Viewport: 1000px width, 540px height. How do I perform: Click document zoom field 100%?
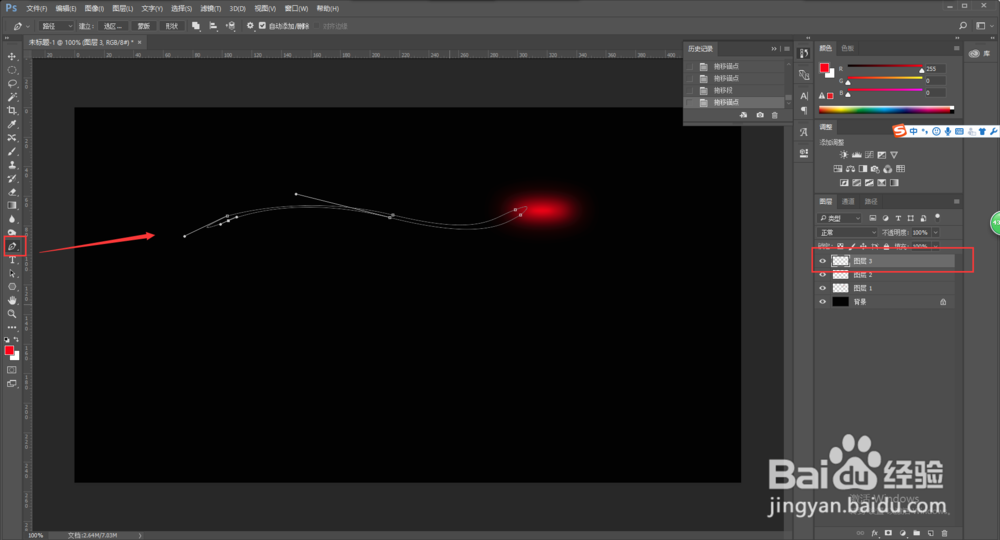(36, 535)
